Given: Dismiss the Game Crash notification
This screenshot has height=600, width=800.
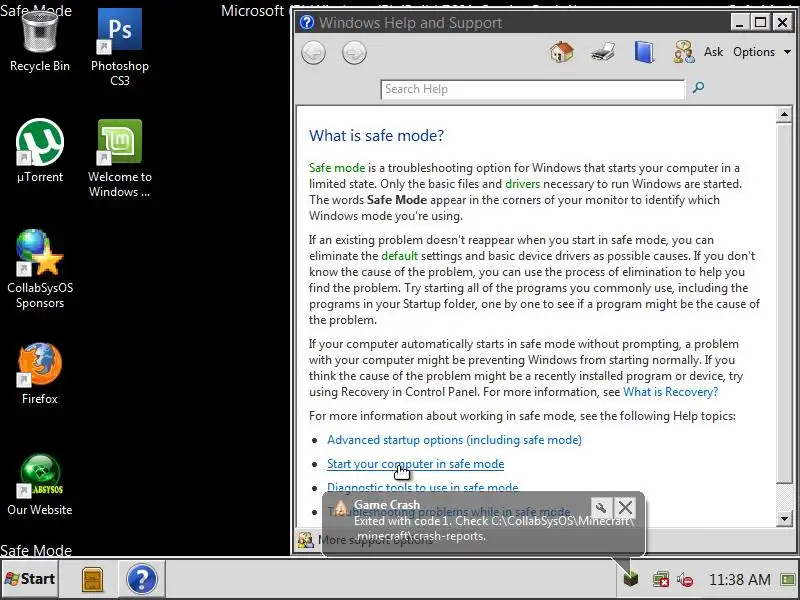Looking at the screenshot, I should pos(625,508).
